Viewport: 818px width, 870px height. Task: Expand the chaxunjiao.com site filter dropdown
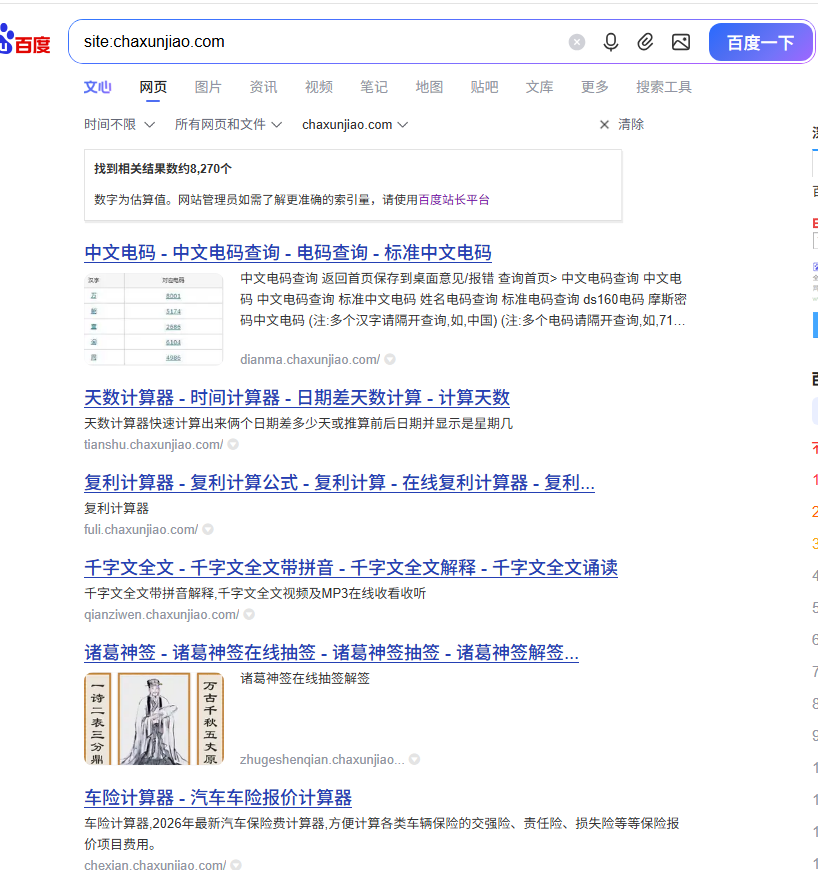[355, 124]
